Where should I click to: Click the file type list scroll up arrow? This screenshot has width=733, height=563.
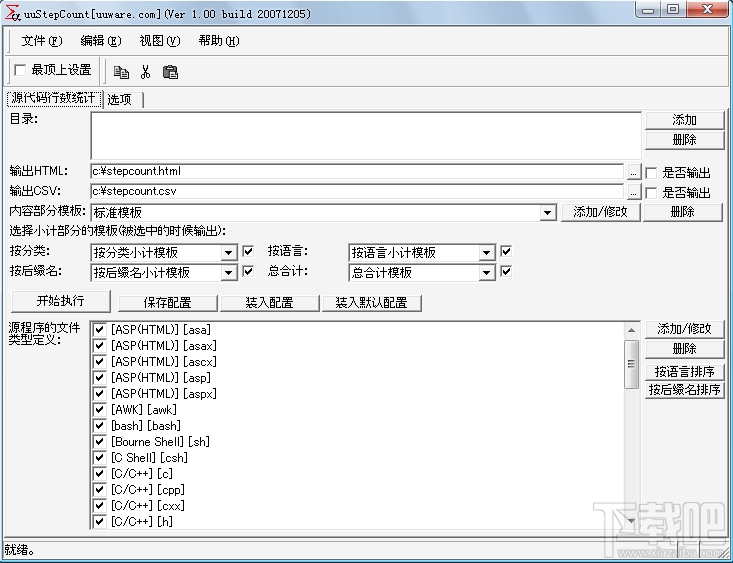point(632,331)
